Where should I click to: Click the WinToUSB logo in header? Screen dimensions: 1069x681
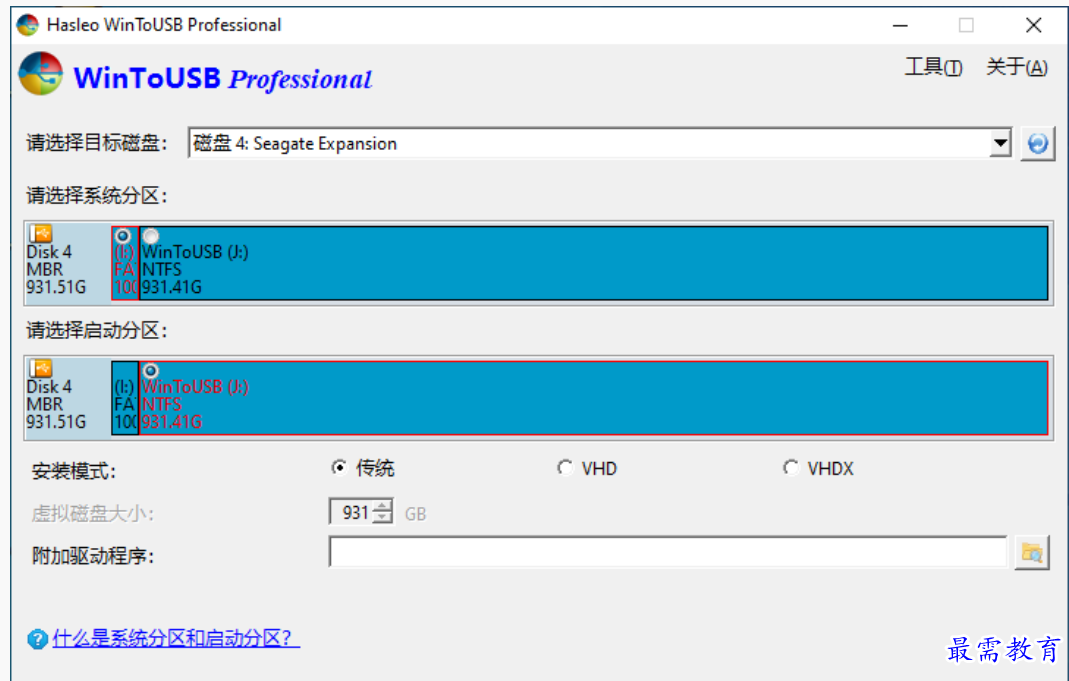click(40, 74)
